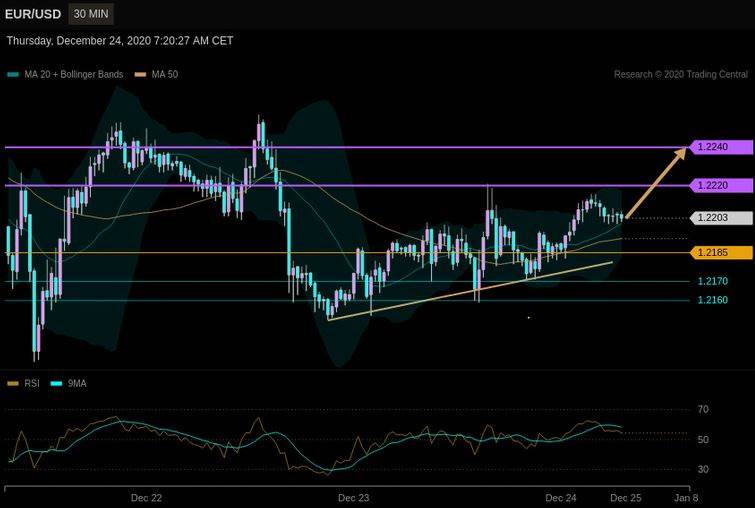
Task: Toggle the 9MA legend color swatch
Action: 56,384
